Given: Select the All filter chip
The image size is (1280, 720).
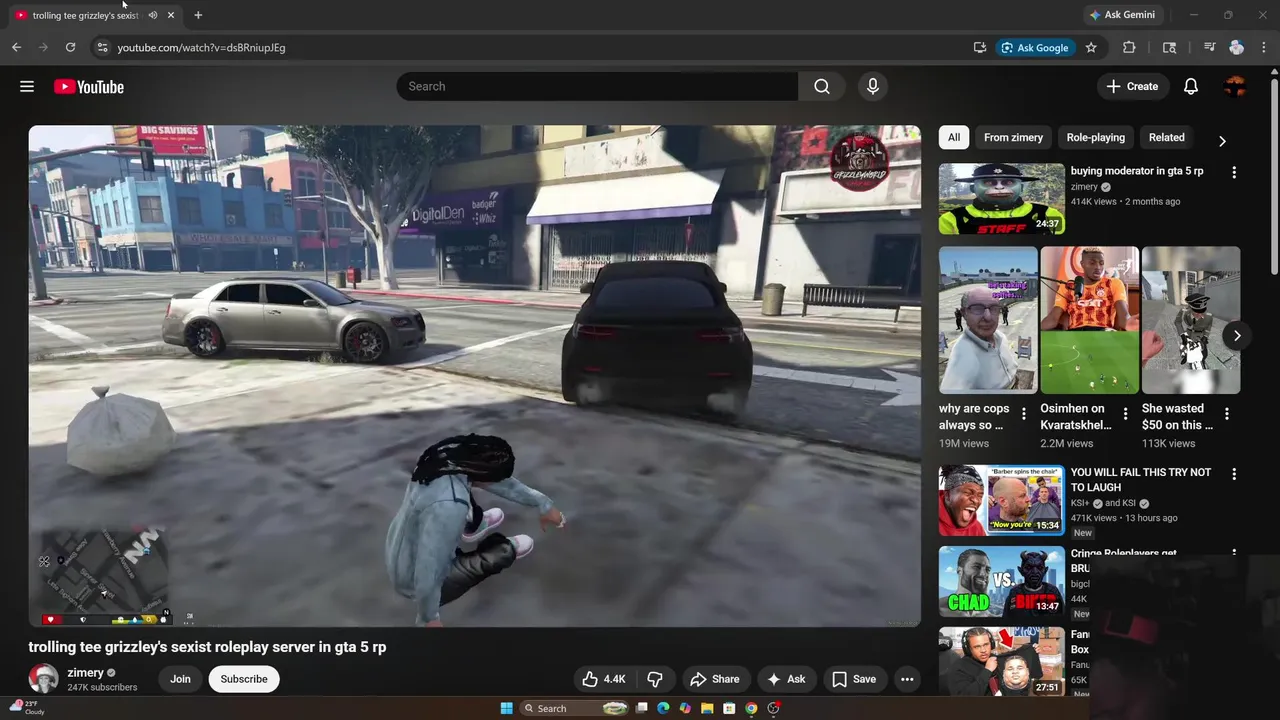Looking at the screenshot, I should click(954, 138).
